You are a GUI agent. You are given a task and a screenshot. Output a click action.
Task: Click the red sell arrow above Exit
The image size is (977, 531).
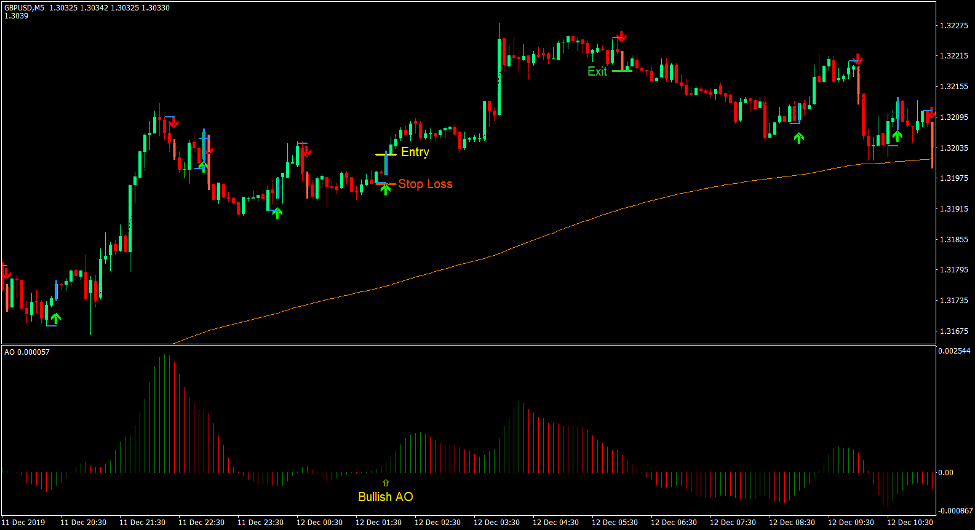pyautogui.click(x=621, y=38)
